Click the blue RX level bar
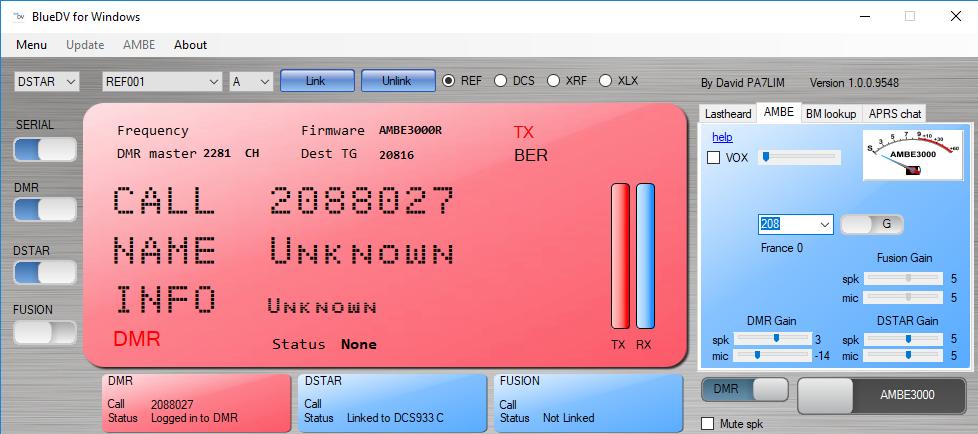 (x=646, y=256)
